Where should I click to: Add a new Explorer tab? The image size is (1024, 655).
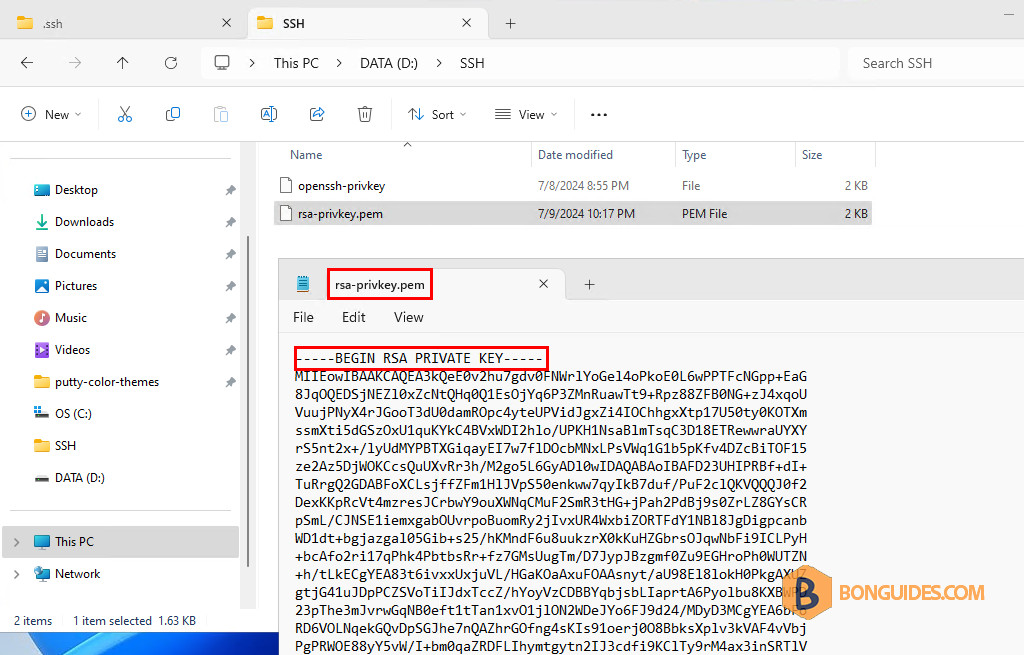(x=511, y=24)
